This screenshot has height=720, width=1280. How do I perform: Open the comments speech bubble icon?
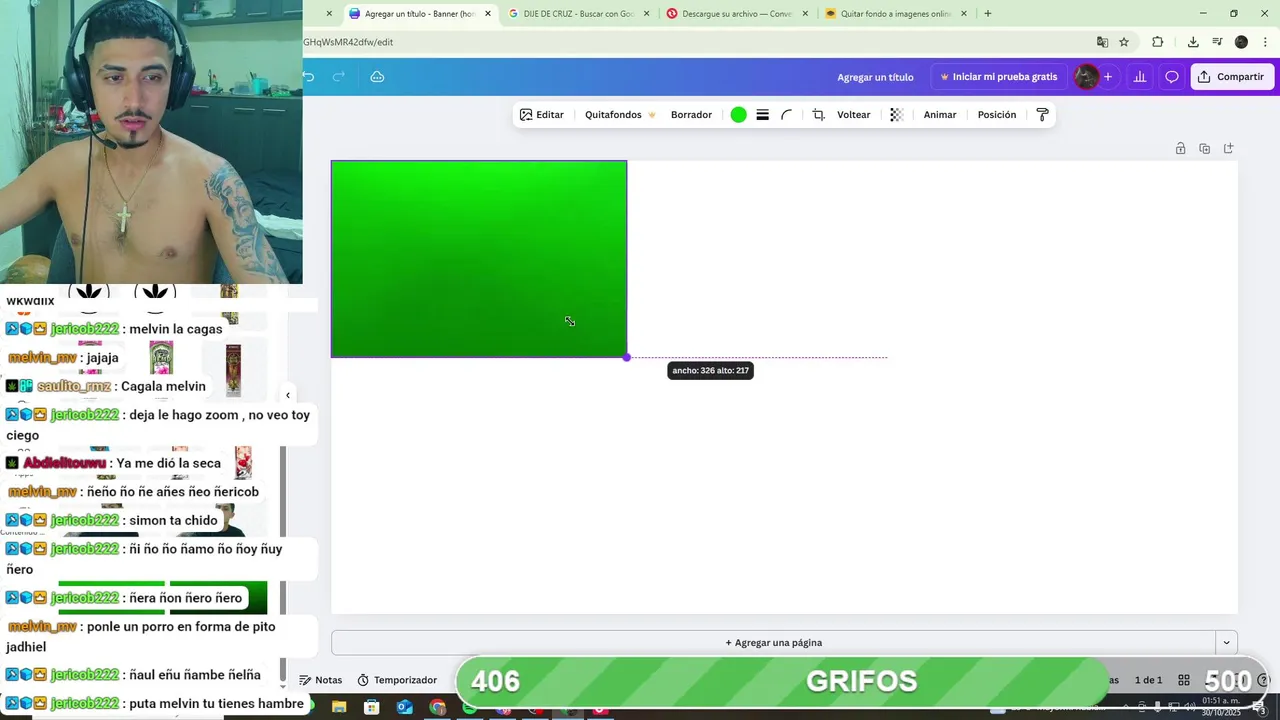point(1172,77)
